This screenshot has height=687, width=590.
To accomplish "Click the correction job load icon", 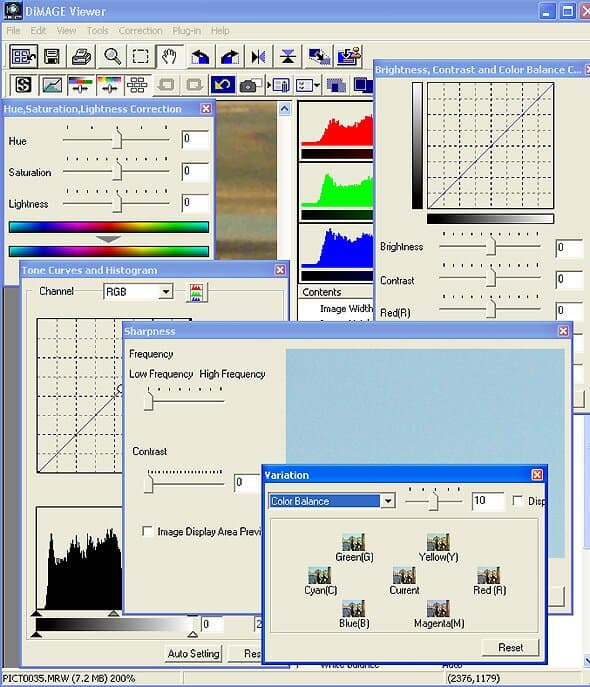I will coord(279,85).
